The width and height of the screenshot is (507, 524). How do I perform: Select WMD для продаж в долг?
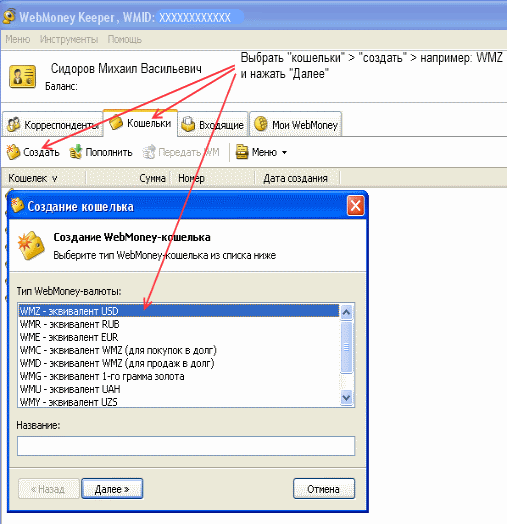[179, 363]
